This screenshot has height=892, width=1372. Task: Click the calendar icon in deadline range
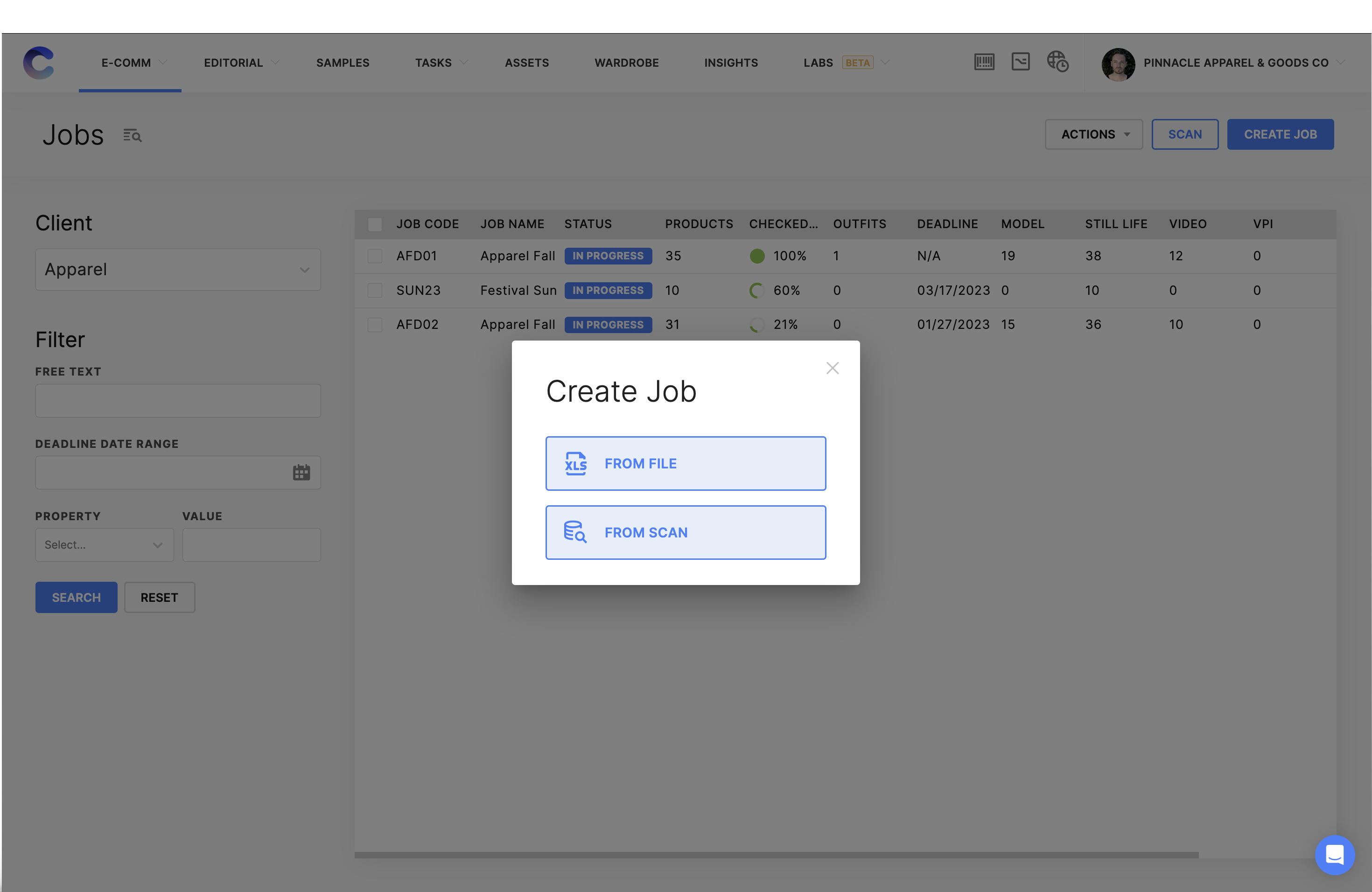(301, 473)
